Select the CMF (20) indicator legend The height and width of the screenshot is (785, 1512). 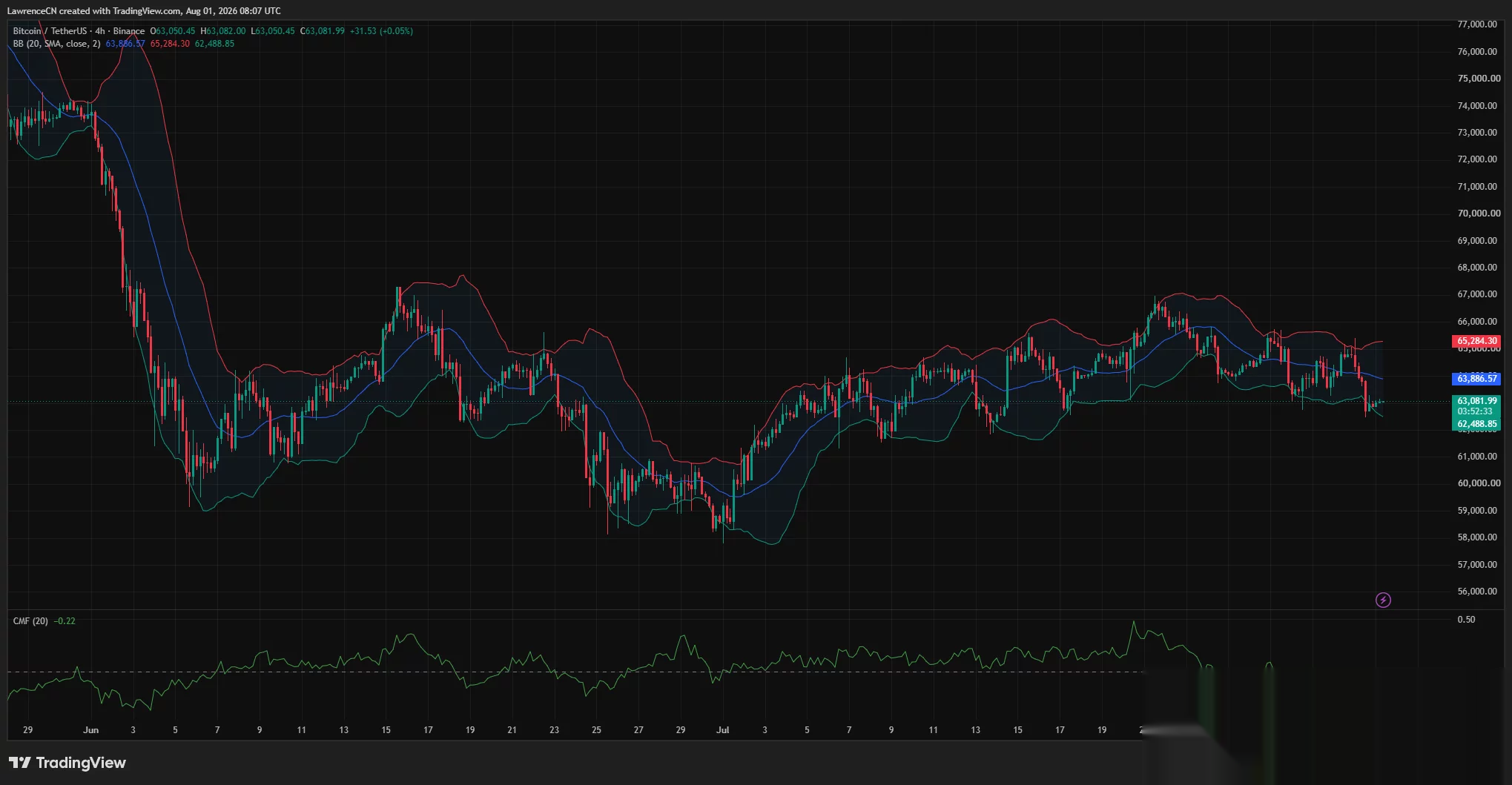(30, 621)
